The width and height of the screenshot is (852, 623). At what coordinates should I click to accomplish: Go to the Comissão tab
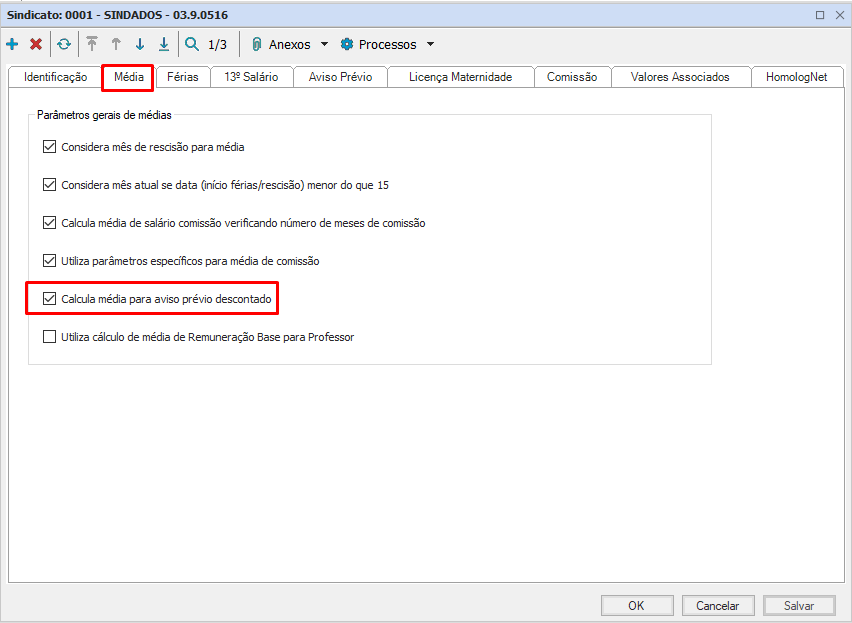pyautogui.click(x=572, y=77)
